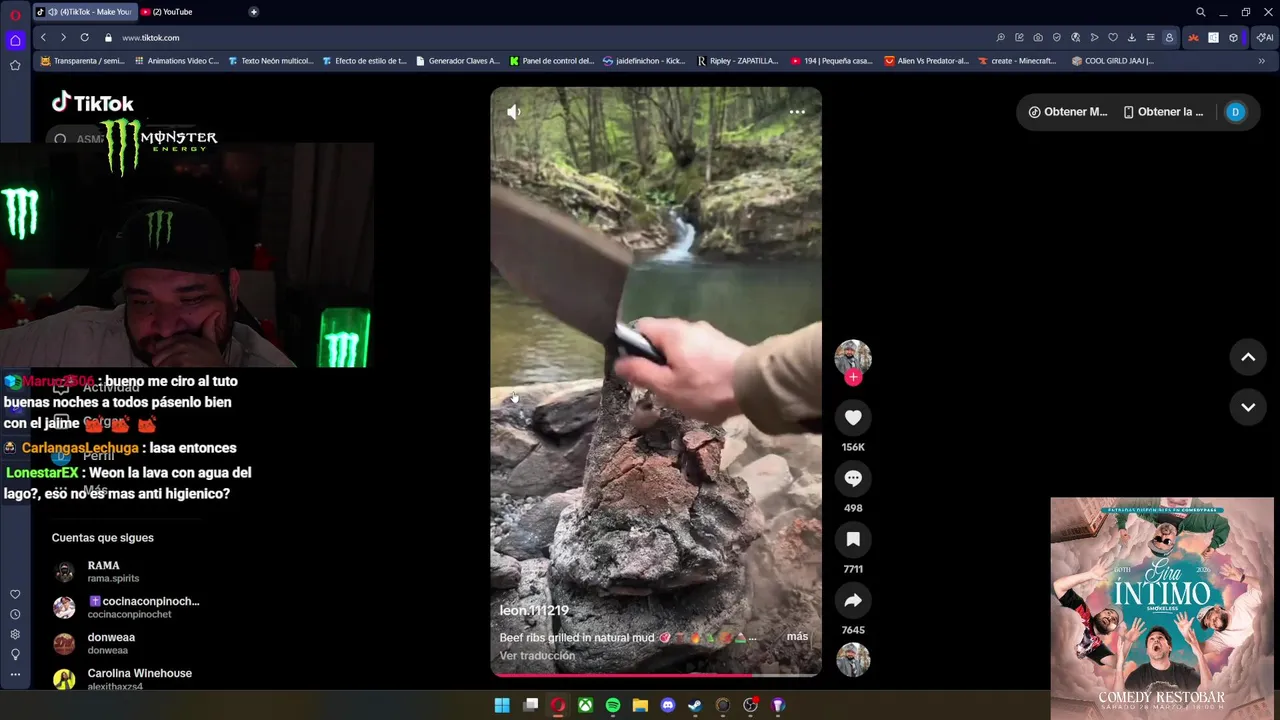The height and width of the screenshot is (720, 1280).
Task: Open the video comments (498)
Action: [x=853, y=479]
